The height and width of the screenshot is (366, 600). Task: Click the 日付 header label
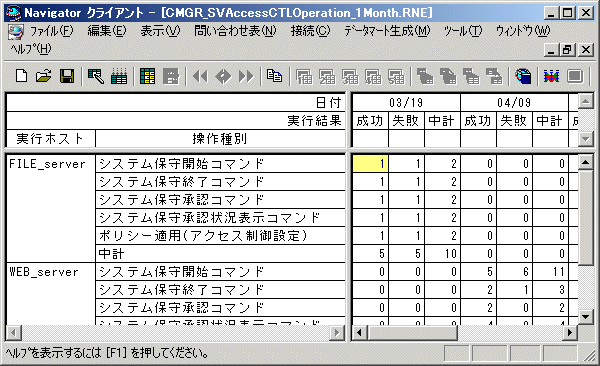point(328,103)
